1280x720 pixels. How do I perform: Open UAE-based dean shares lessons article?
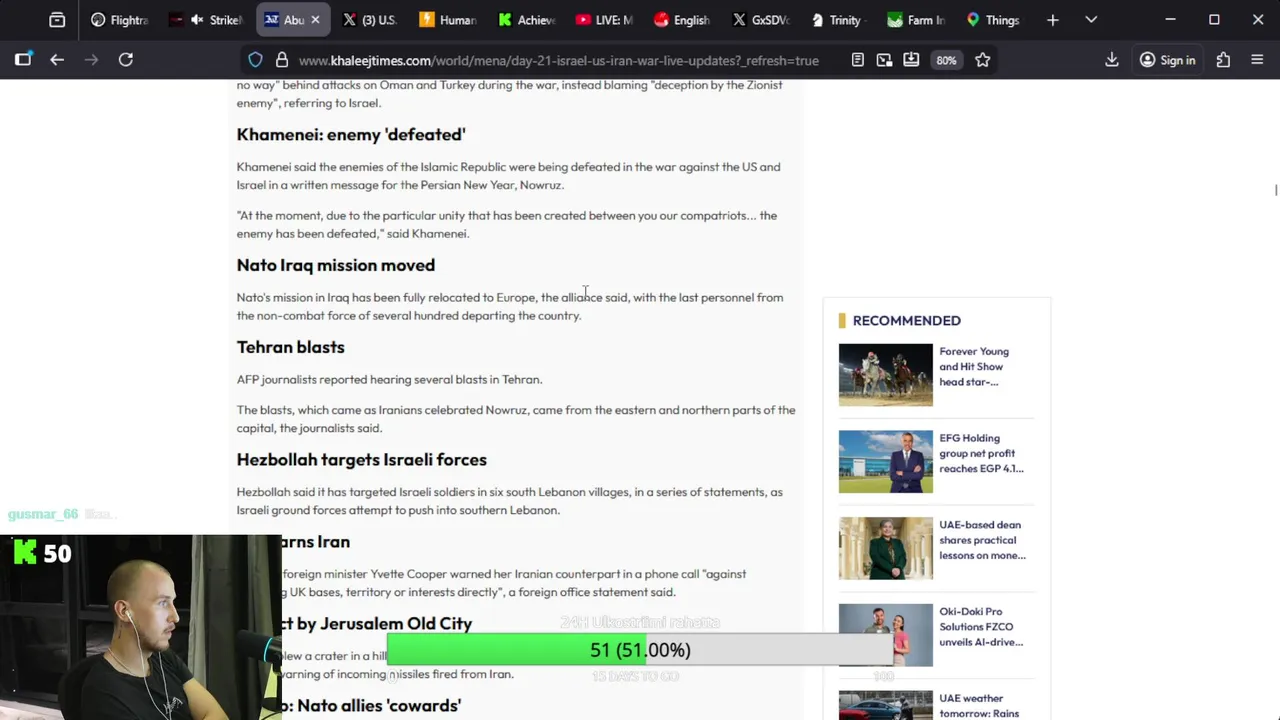[982, 540]
